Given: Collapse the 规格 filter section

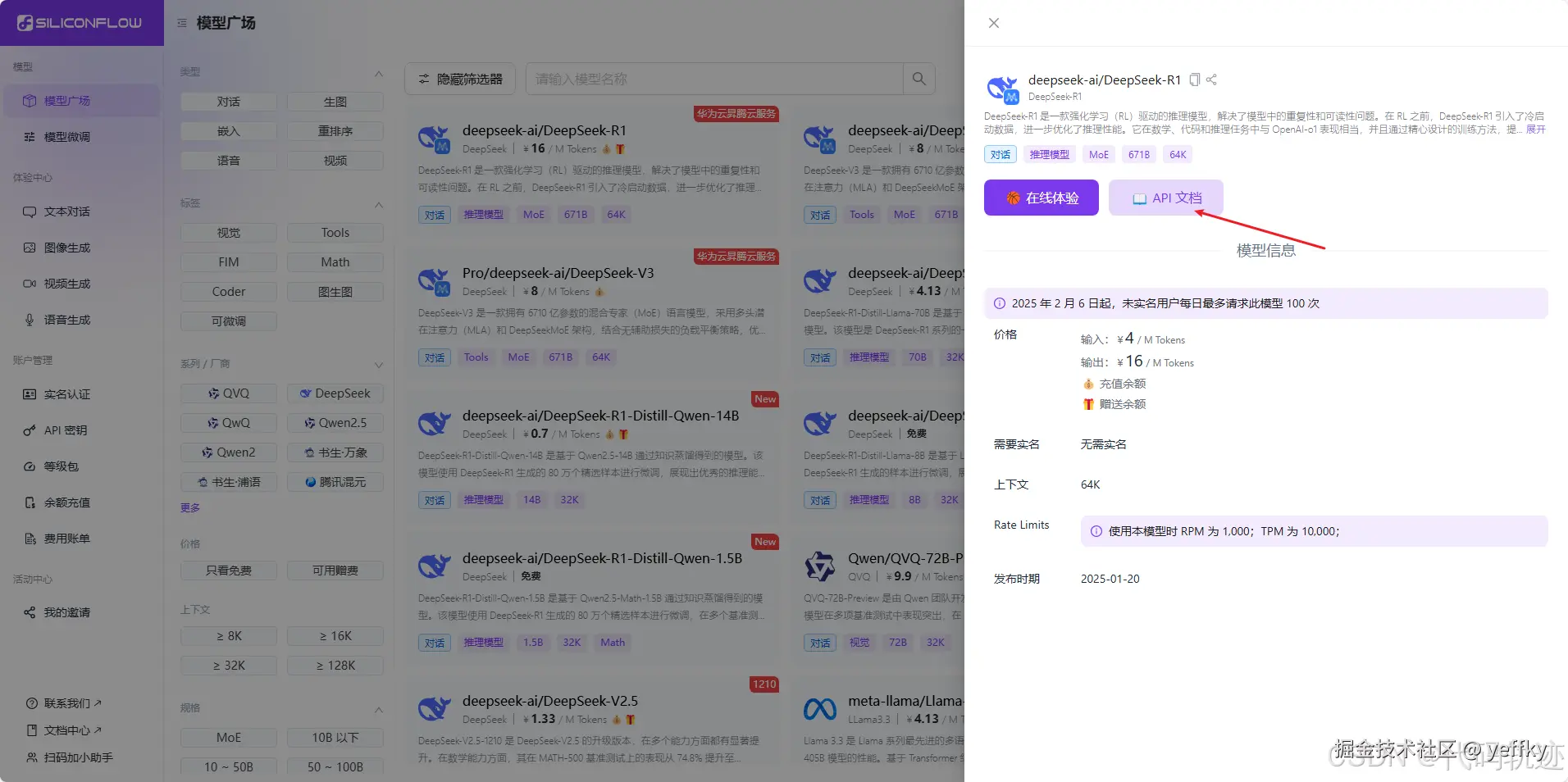Looking at the screenshot, I should pos(379,708).
